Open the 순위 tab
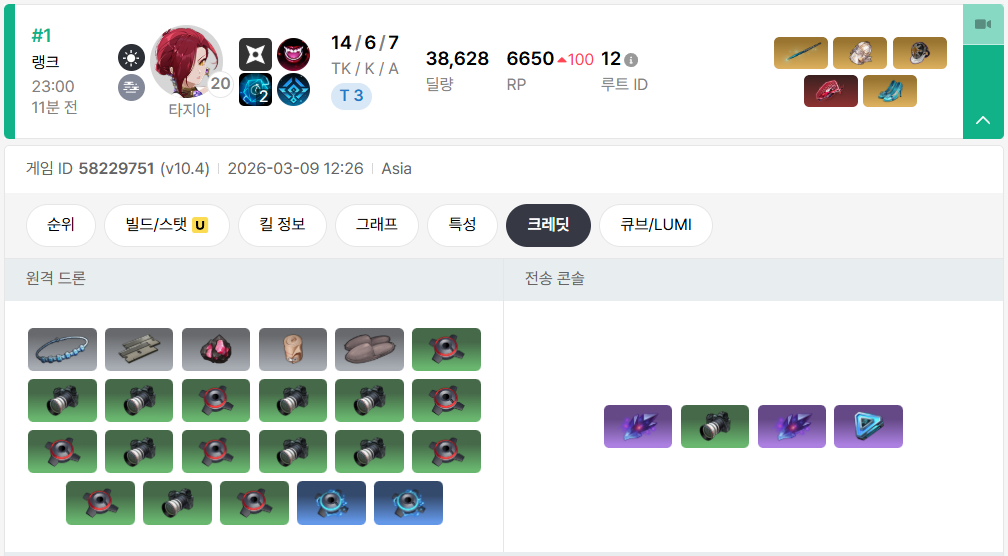Viewport: 1008px width, 556px height. pos(61,225)
